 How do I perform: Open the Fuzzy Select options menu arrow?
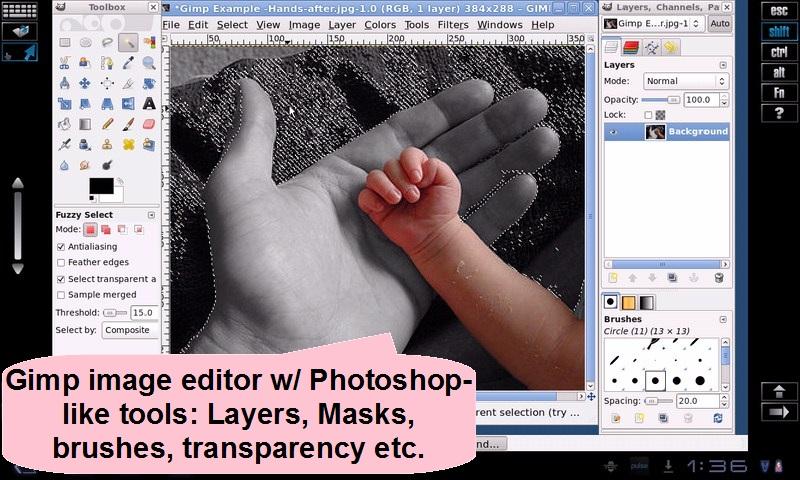coord(152,215)
